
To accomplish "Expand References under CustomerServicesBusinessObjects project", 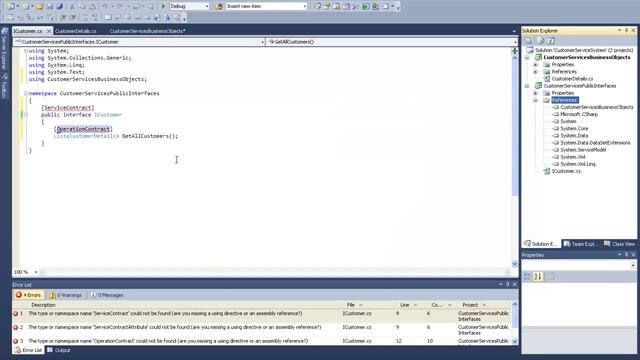I will coord(536,72).
